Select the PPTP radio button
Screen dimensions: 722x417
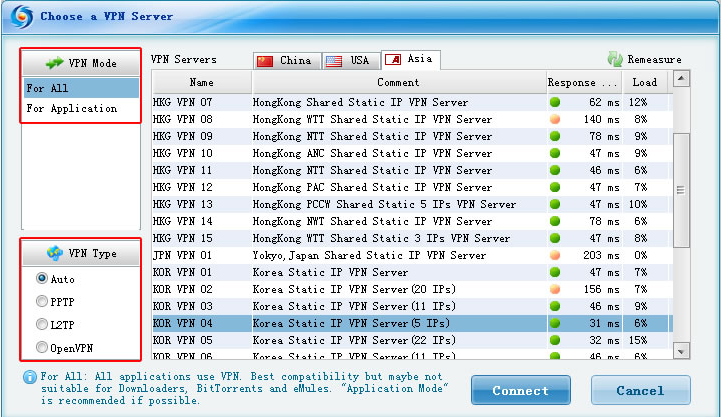click(x=42, y=301)
